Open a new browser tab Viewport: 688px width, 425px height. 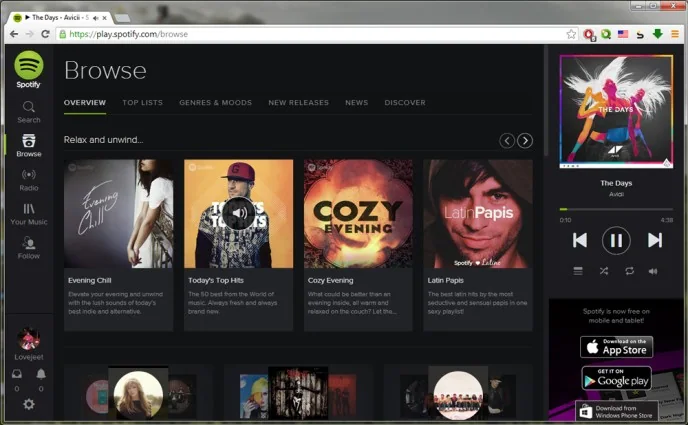(122, 18)
